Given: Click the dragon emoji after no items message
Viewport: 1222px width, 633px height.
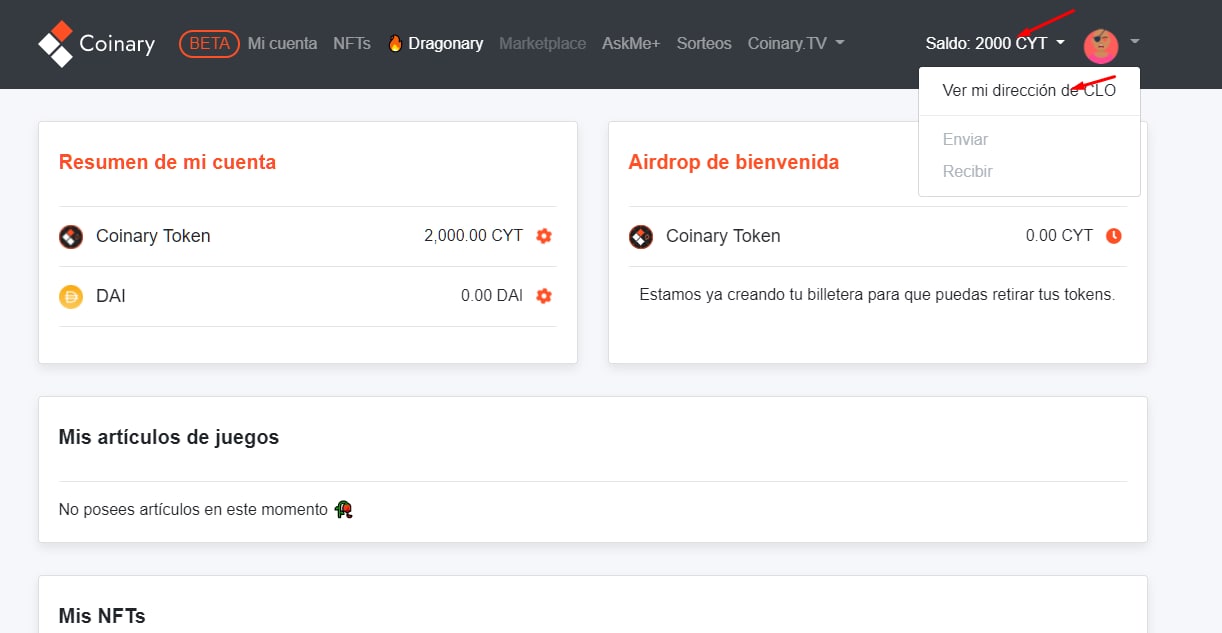Looking at the screenshot, I should (x=343, y=510).
